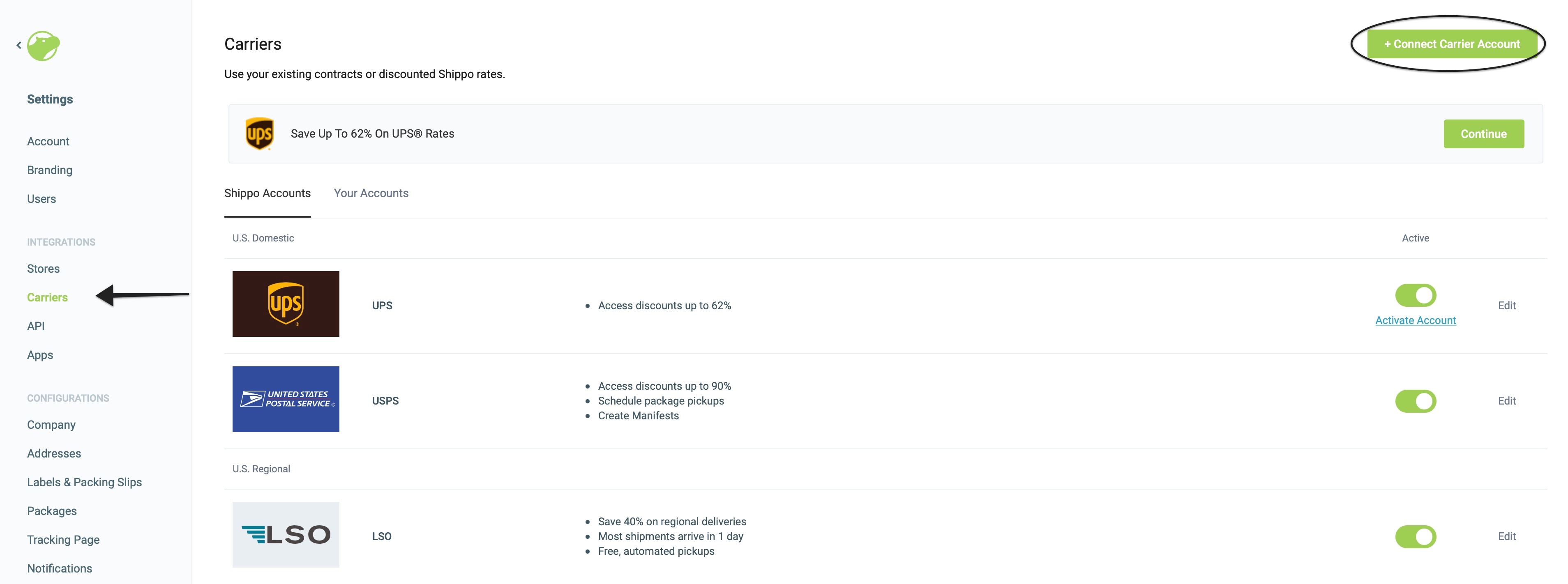The width and height of the screenshot is (1568, 584).
Task: Click 'Most shipments arrive in 1 day' text
Action: coord(670,536)
